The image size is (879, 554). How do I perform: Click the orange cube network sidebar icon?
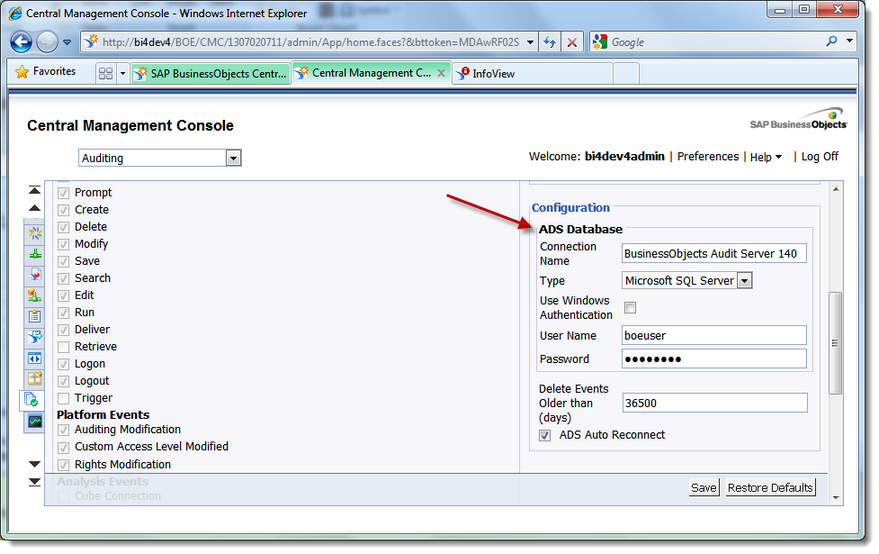tap(35, 296)
